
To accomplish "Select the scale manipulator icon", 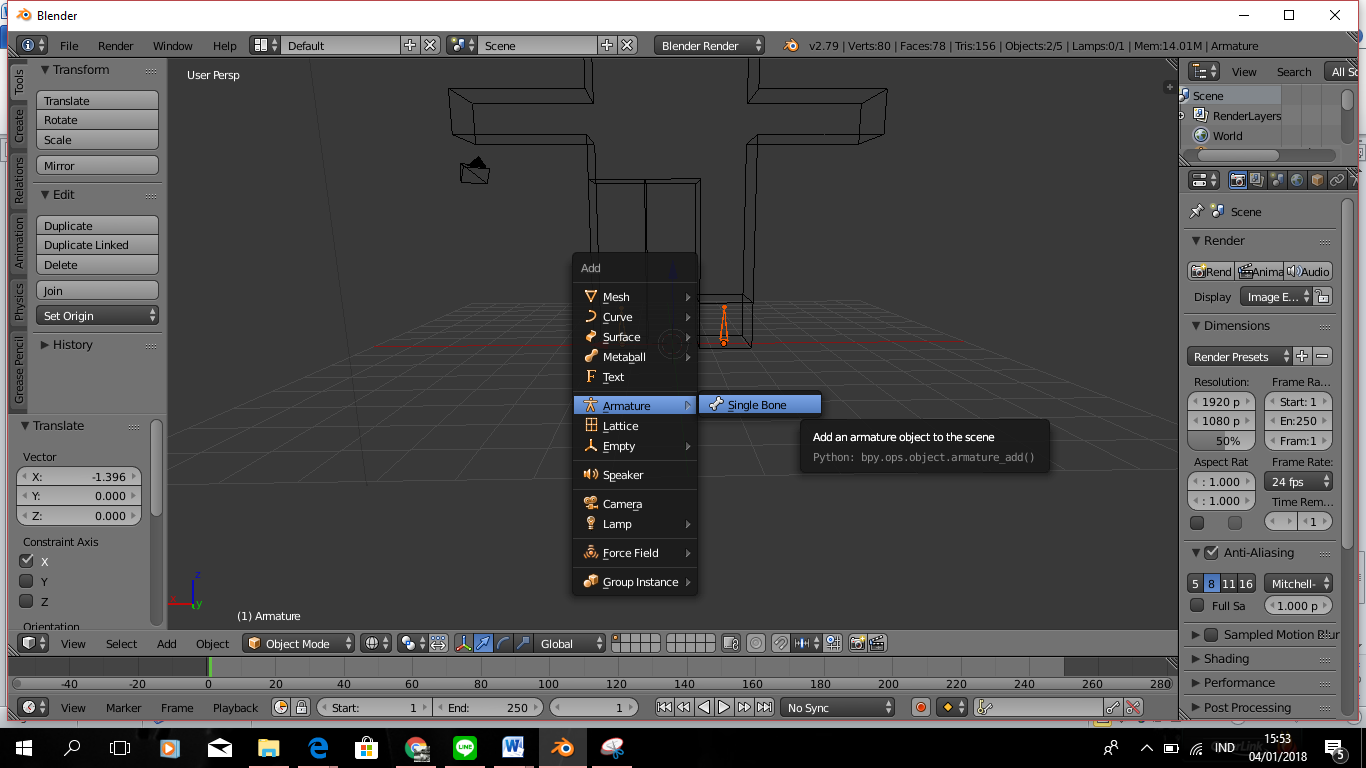I will tap(523, 644).
